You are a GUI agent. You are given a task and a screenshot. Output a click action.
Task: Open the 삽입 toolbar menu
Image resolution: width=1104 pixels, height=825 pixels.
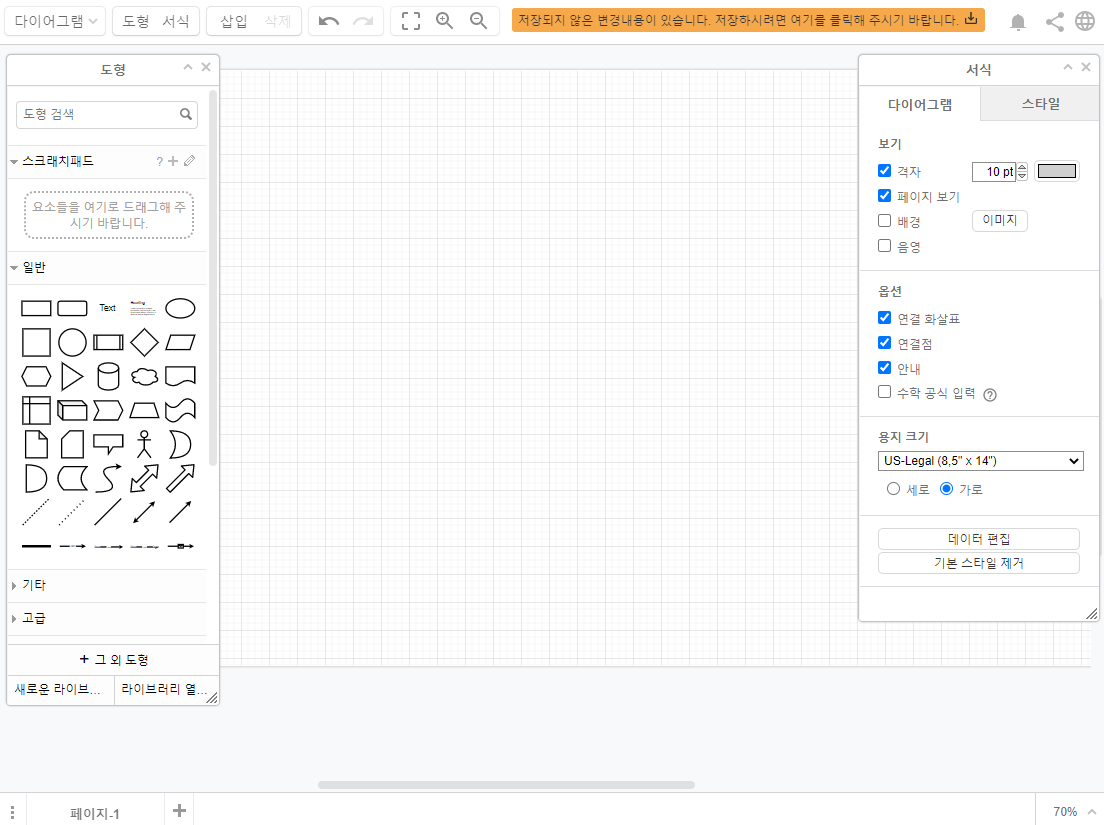click(x=234, y=21)
